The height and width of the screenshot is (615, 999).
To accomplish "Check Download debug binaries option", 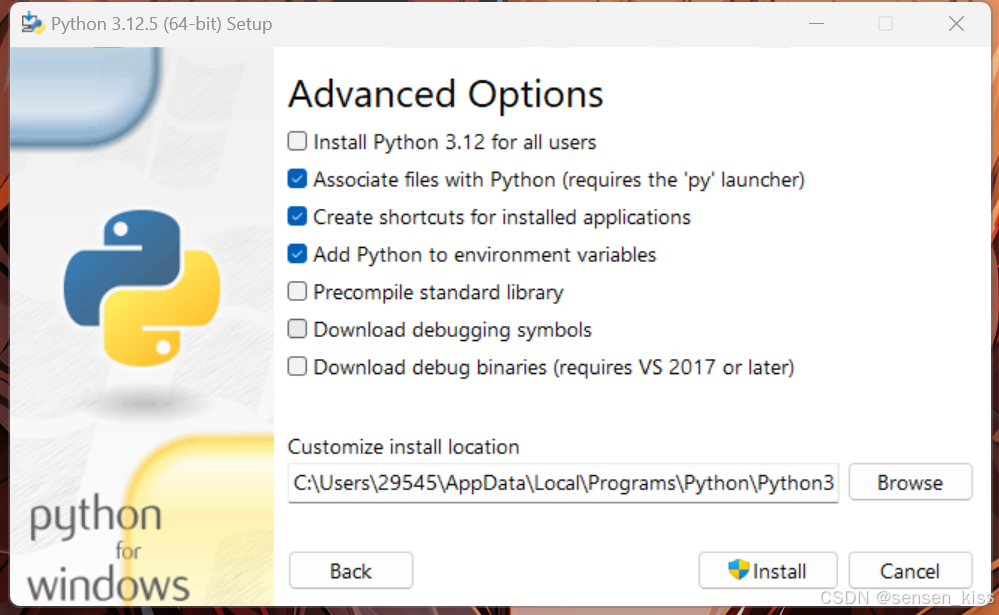I will click(297, 367).
